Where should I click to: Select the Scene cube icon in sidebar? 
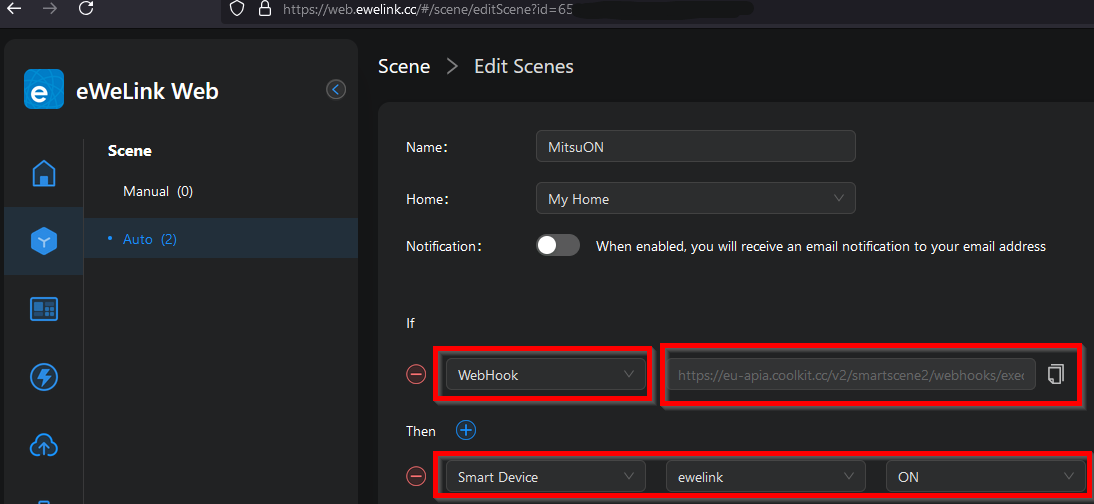pos(44,241)
